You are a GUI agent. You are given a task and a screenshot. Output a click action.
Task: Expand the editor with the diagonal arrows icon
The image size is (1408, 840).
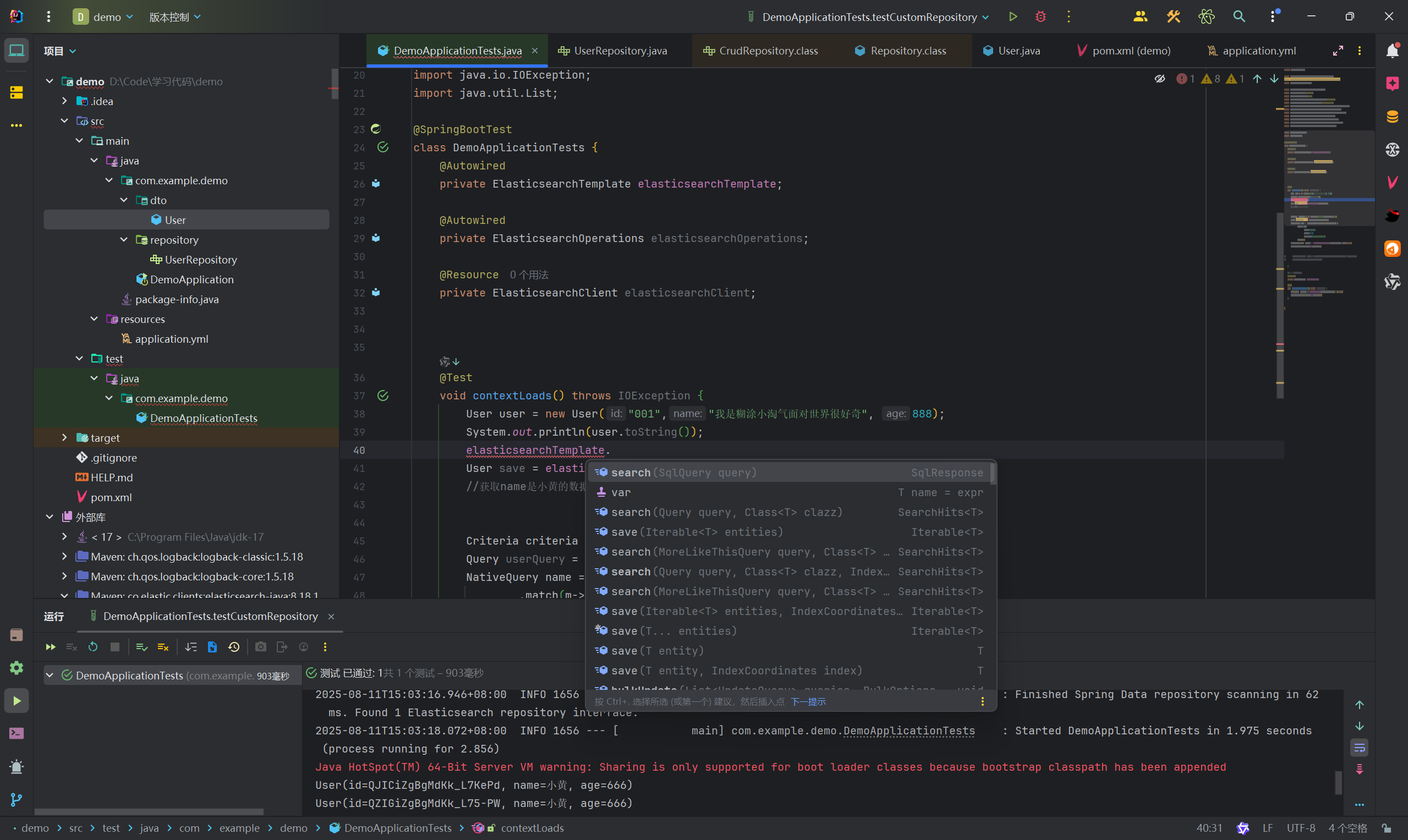tap(1338, 51)
